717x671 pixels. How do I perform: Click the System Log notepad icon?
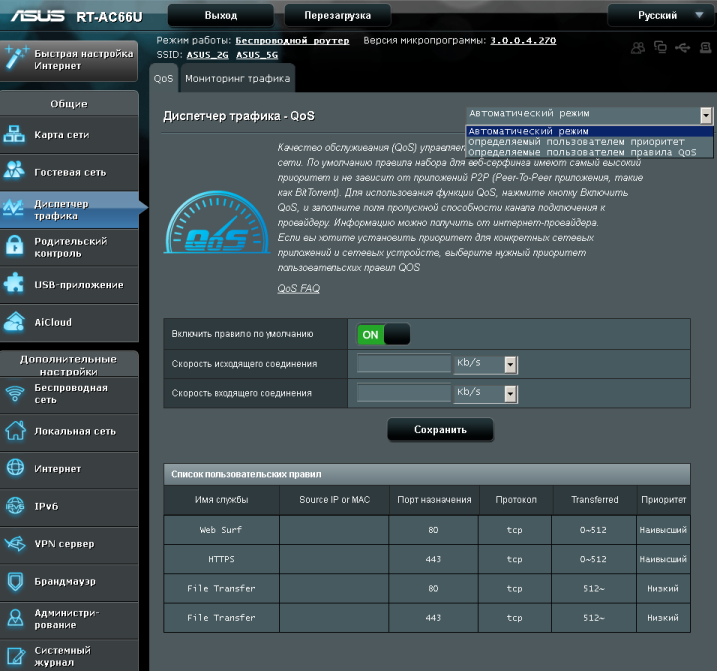16,656
